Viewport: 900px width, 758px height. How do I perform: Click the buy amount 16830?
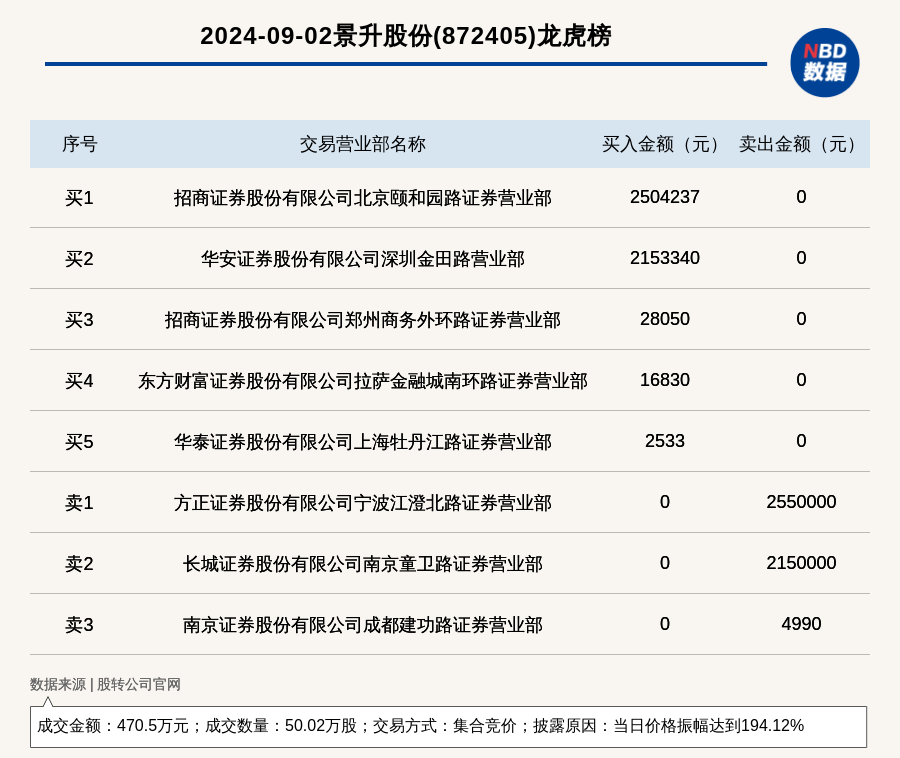click(x=665, y=380)
